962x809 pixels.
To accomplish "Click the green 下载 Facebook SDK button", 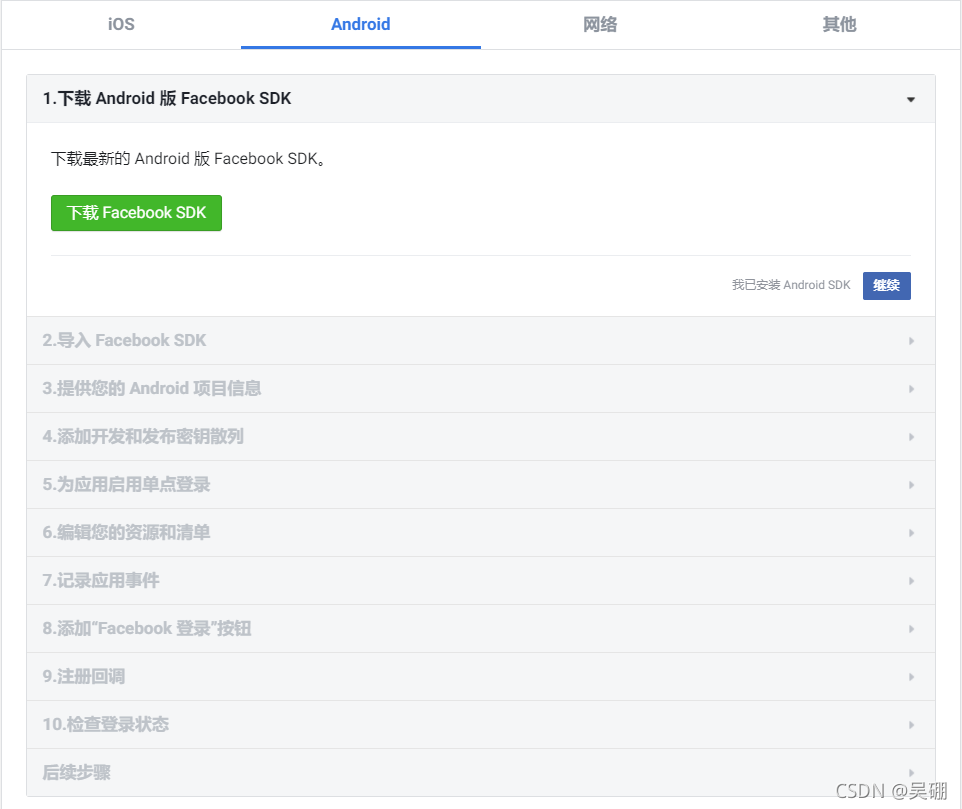I will [x=136, y=213].
